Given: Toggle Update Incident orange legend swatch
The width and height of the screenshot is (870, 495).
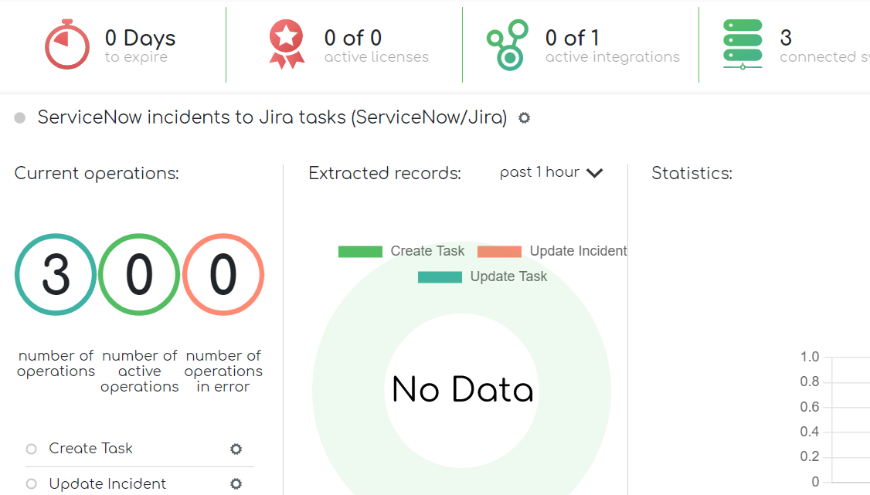Looking at the screenshot, I should [499, 251].
